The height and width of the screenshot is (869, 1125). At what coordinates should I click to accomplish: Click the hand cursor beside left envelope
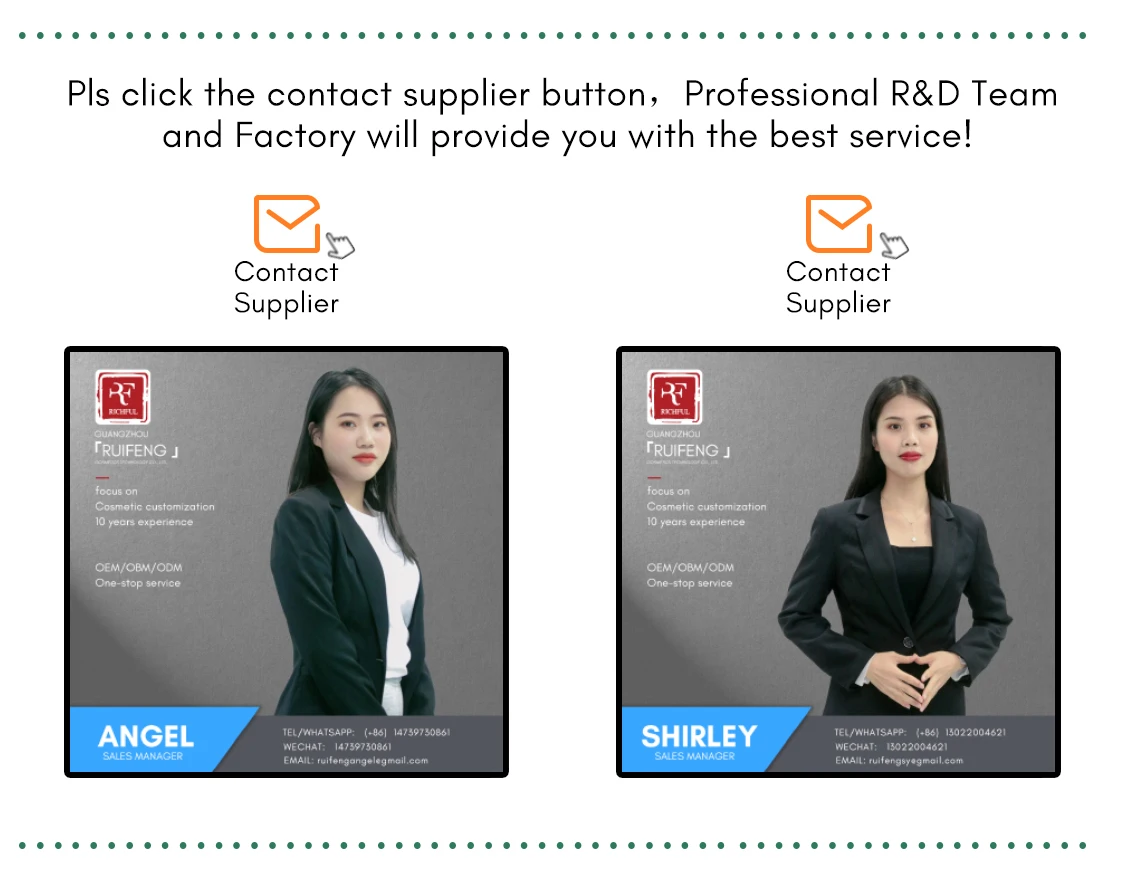[x=340, y=245]
